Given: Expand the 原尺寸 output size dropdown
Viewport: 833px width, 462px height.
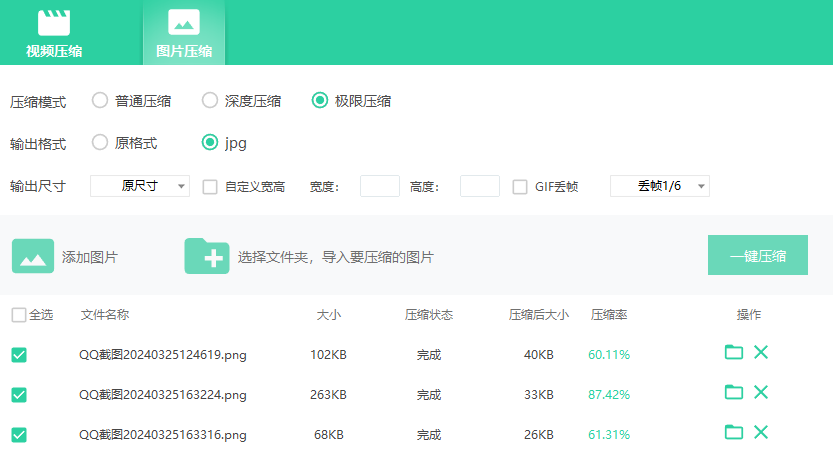Looking at the screenshot, I should pyautogui.click(x=140, y=186).
